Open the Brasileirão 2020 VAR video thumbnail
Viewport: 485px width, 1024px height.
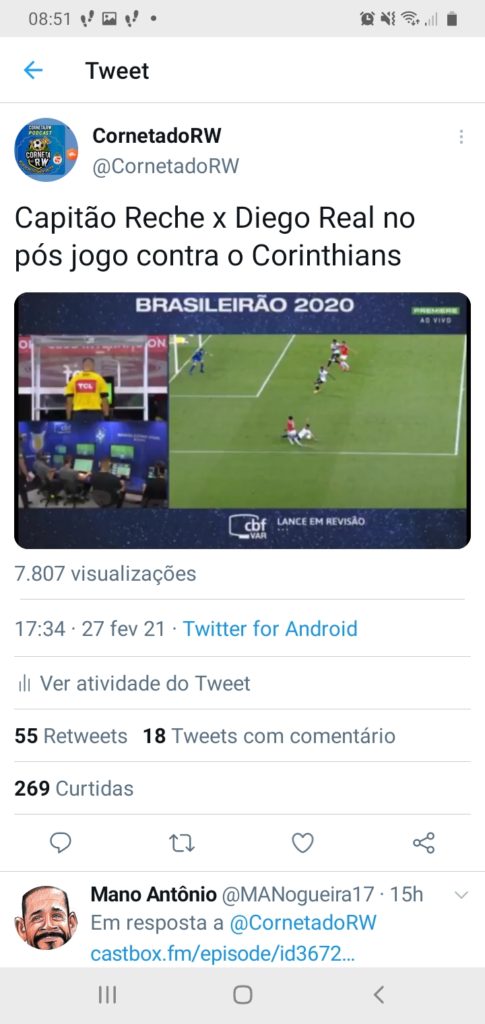pyautogui.click(x=242, y=421)
